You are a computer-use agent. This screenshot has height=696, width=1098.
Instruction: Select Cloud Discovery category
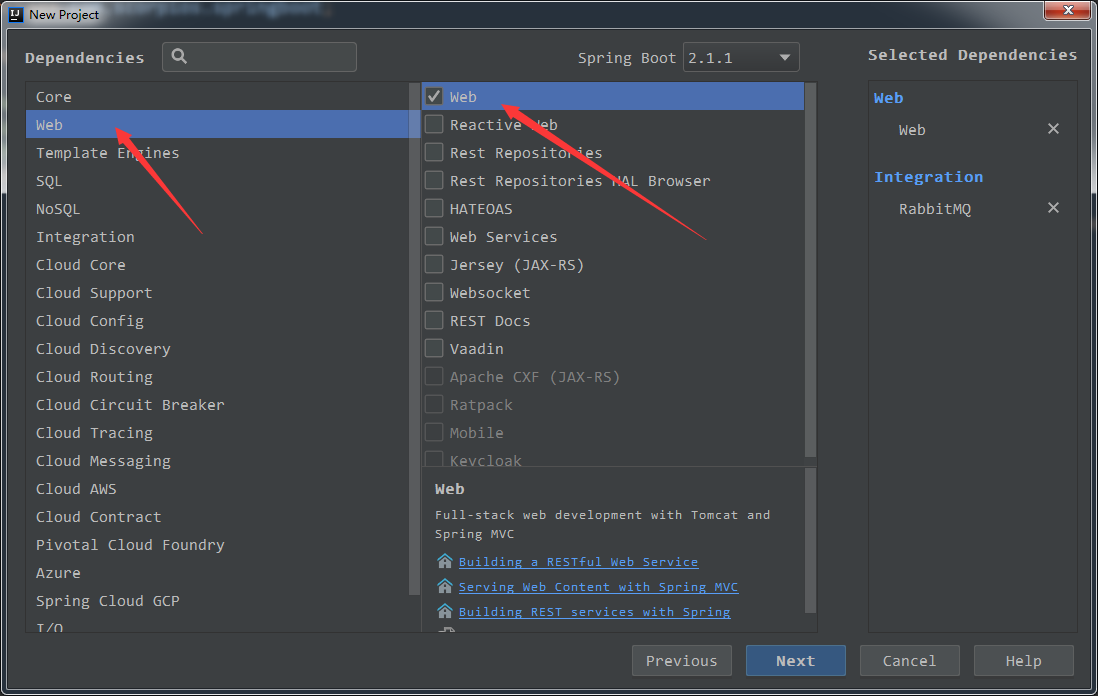pyautogui.click(x=218, y=349)
